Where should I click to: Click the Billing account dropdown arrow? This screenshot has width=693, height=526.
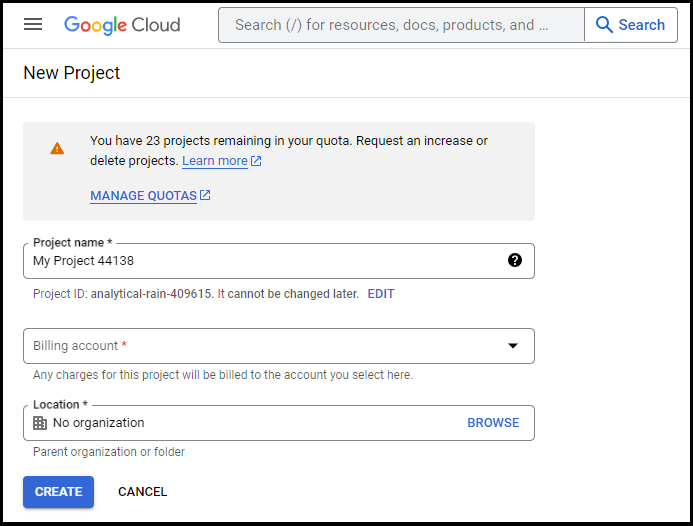(513, 346)
